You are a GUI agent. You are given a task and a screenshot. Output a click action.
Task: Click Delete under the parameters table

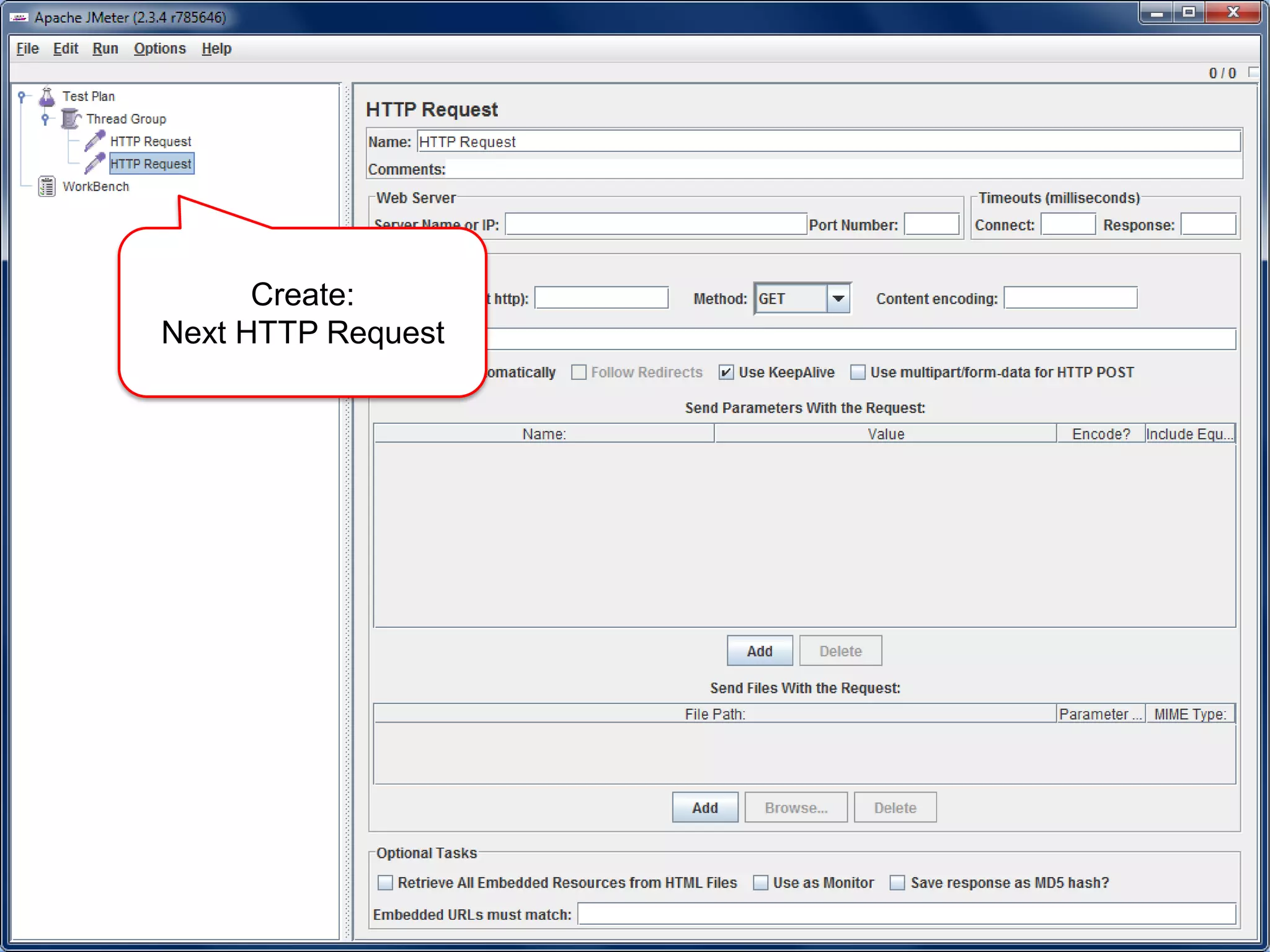pyautogui.click(x=840, y=651)
